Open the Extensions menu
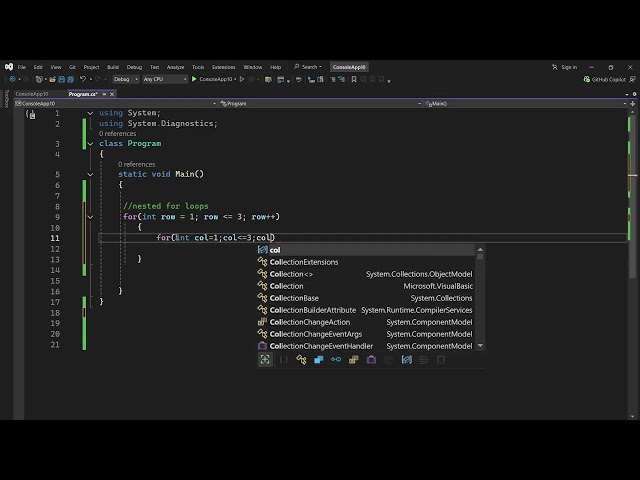Viewport: 640px width, 480px height. click(224, 67)
